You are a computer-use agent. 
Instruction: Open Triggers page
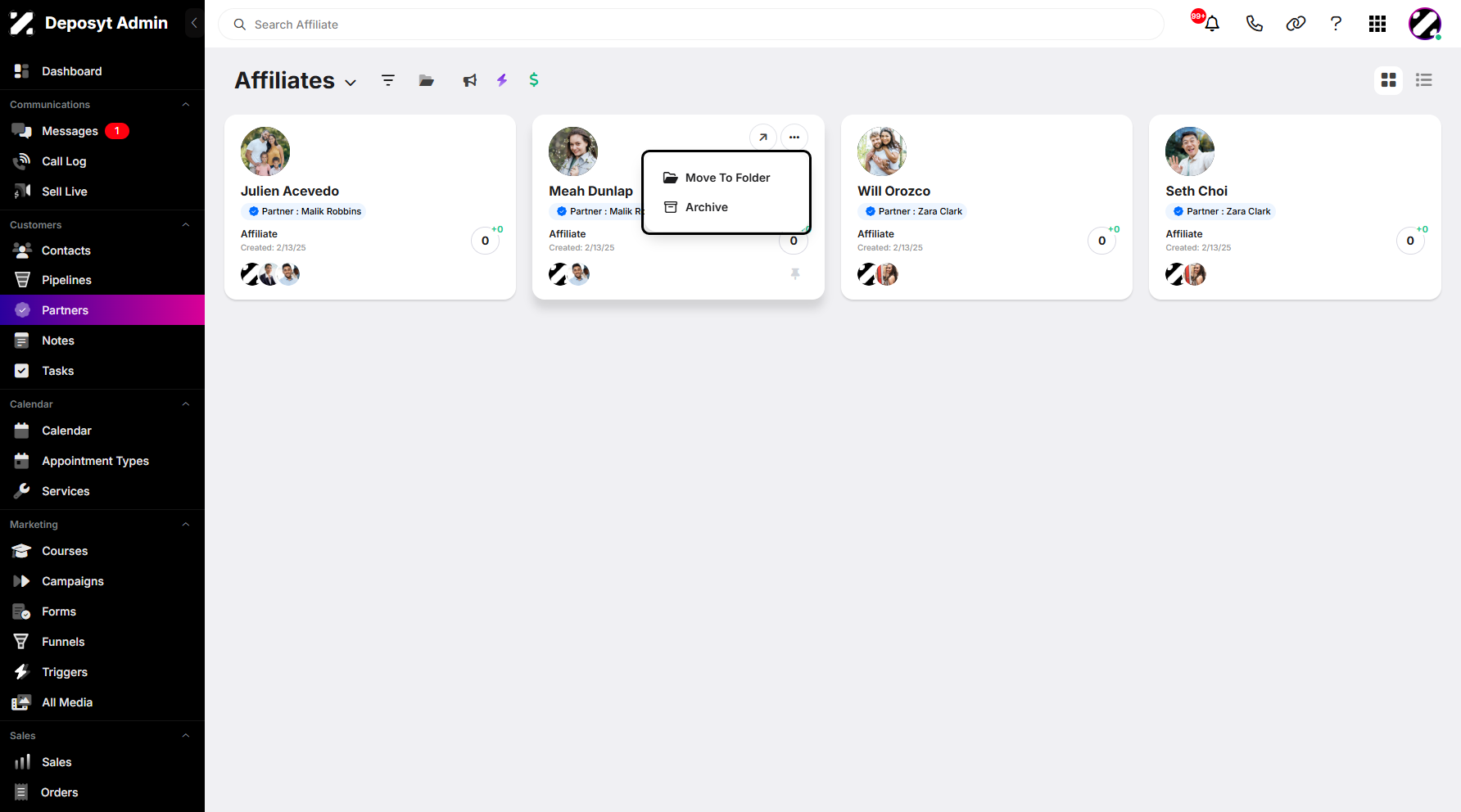click(x=102, y=672)
